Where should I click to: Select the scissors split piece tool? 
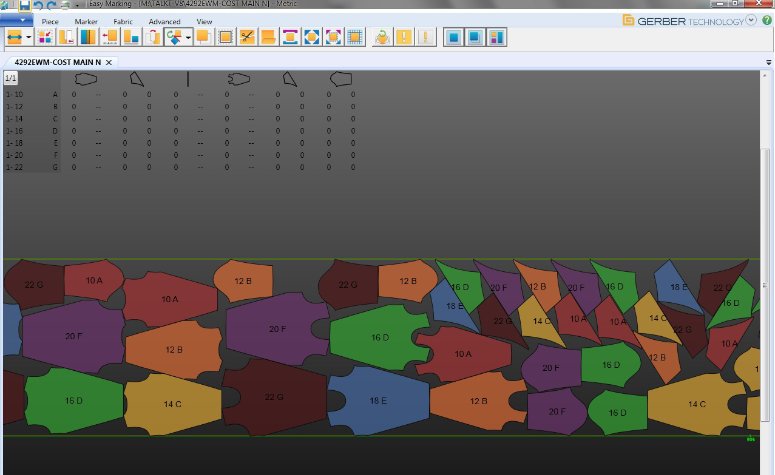coord(247,37)
